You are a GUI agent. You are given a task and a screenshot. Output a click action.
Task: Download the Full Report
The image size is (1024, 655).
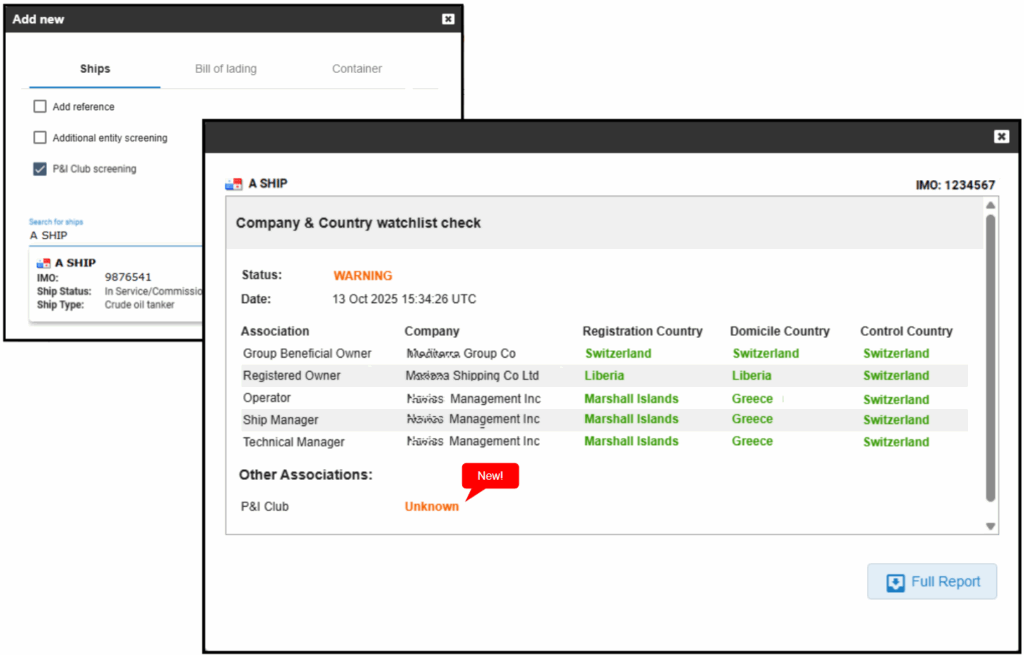click(932, 582)
